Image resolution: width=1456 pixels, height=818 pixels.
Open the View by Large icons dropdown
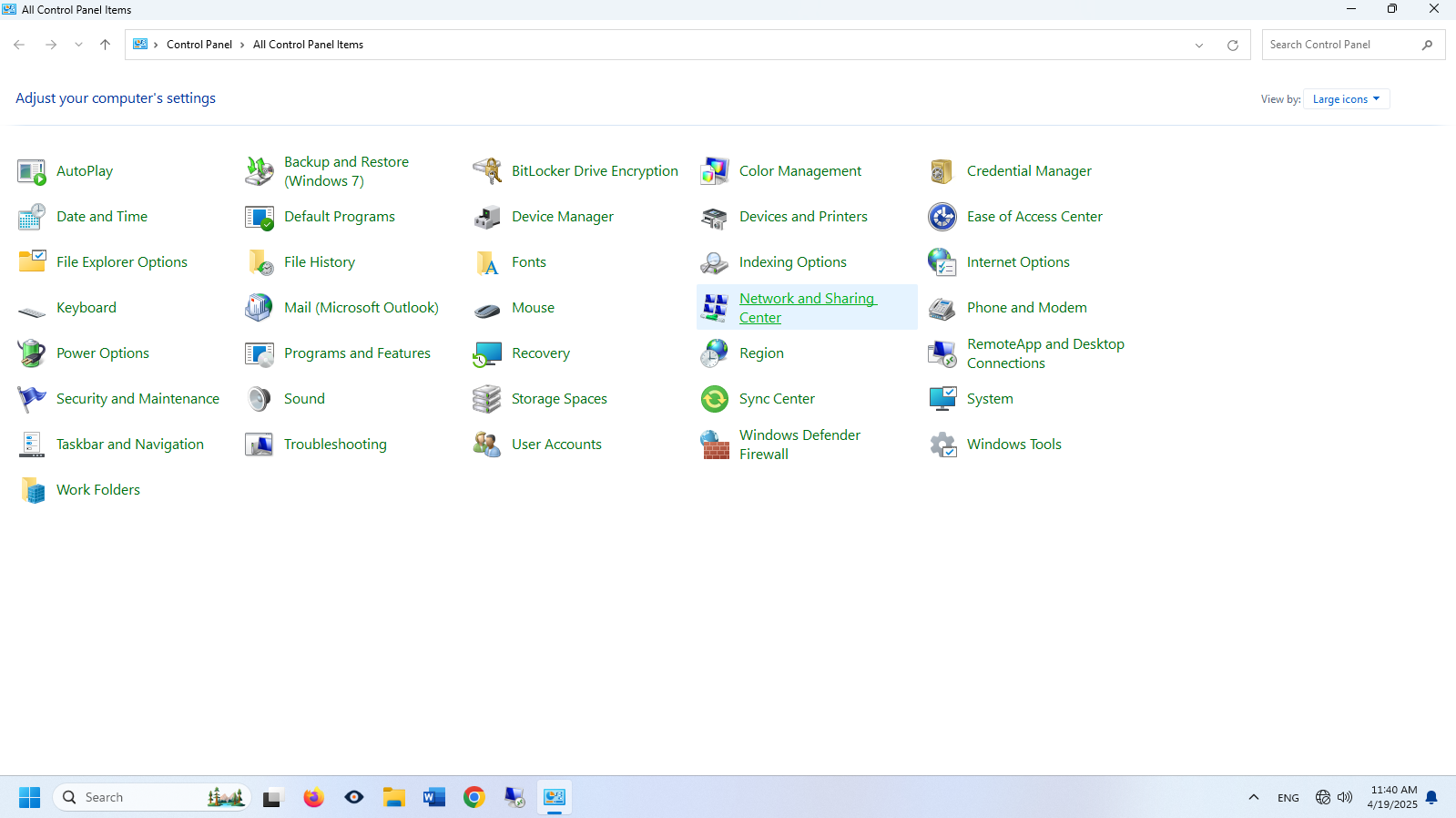coord(1346,99)
